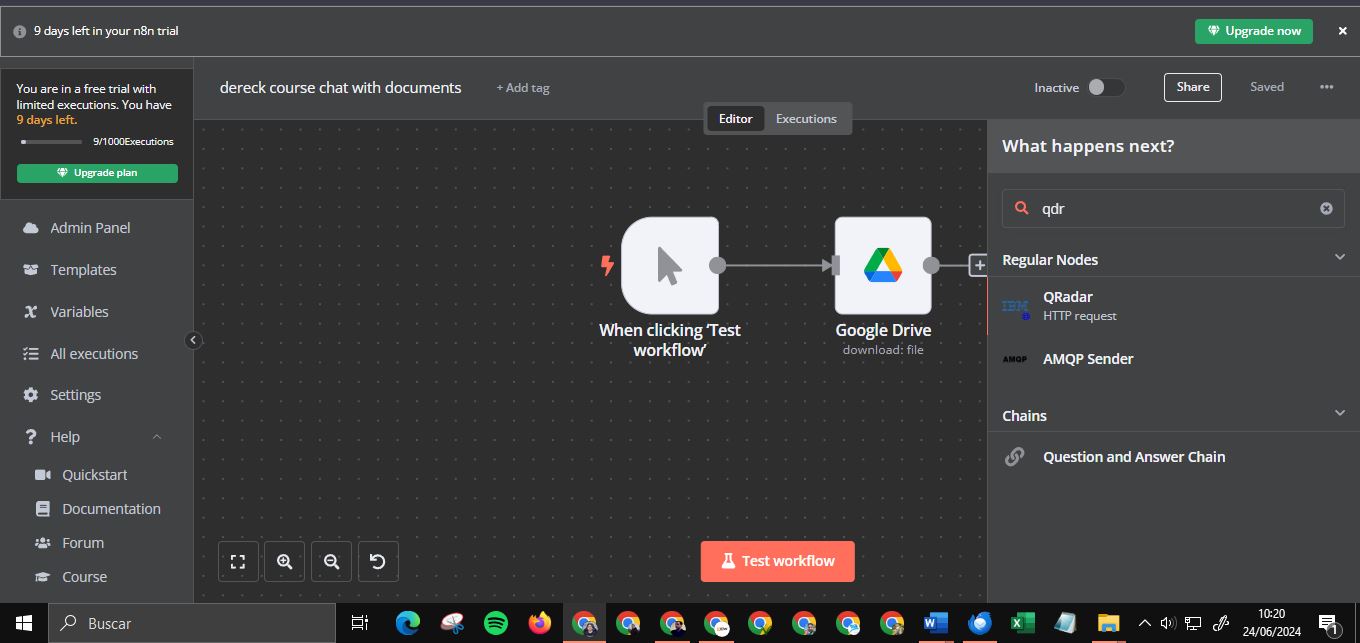This screenshot has width=1360, height=643.
Task: Zoom out on the workflow canvas
Action: [332, 562]
